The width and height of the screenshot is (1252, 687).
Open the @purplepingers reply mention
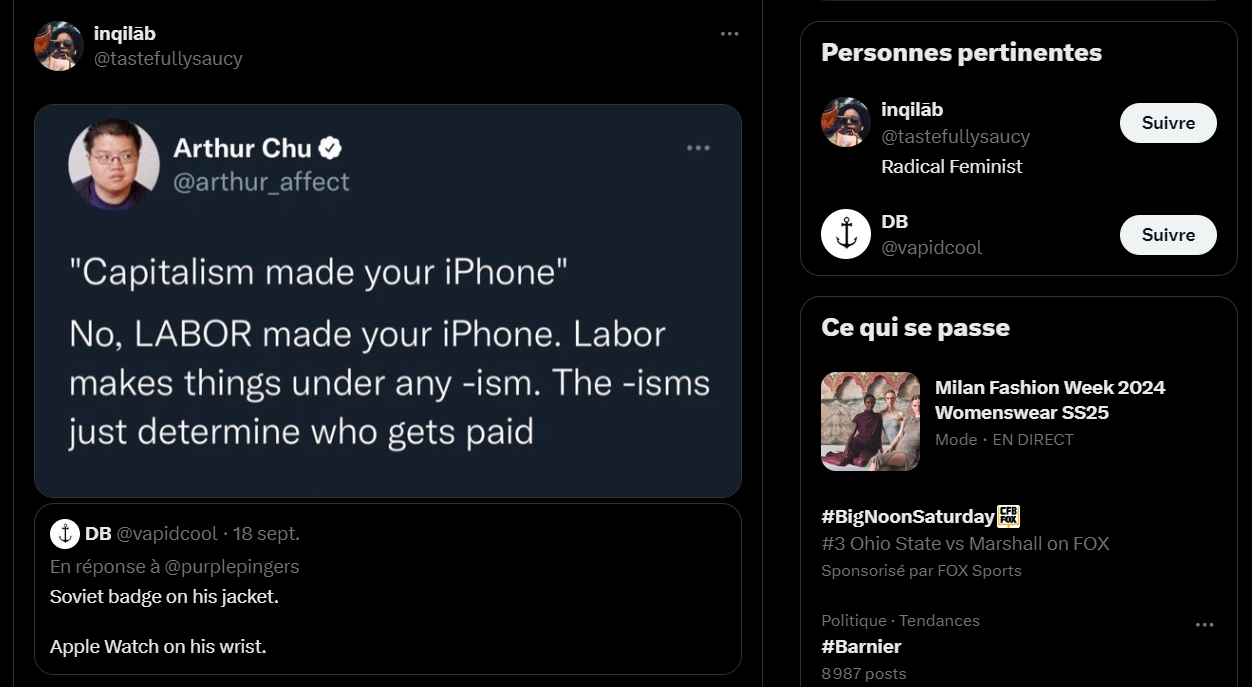click(x=234, y=566)
